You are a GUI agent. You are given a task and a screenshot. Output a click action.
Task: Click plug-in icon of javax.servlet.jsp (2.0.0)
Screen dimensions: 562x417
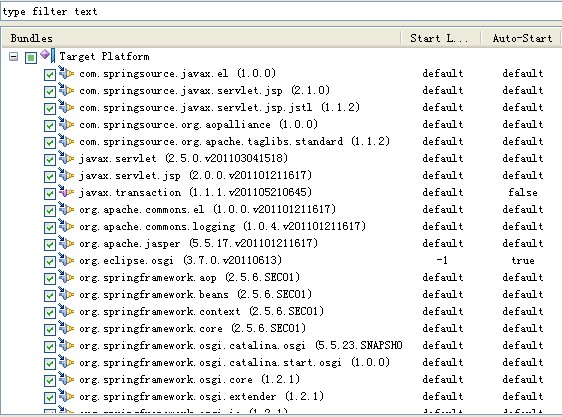pyautogui.click(x=66, y=175)
